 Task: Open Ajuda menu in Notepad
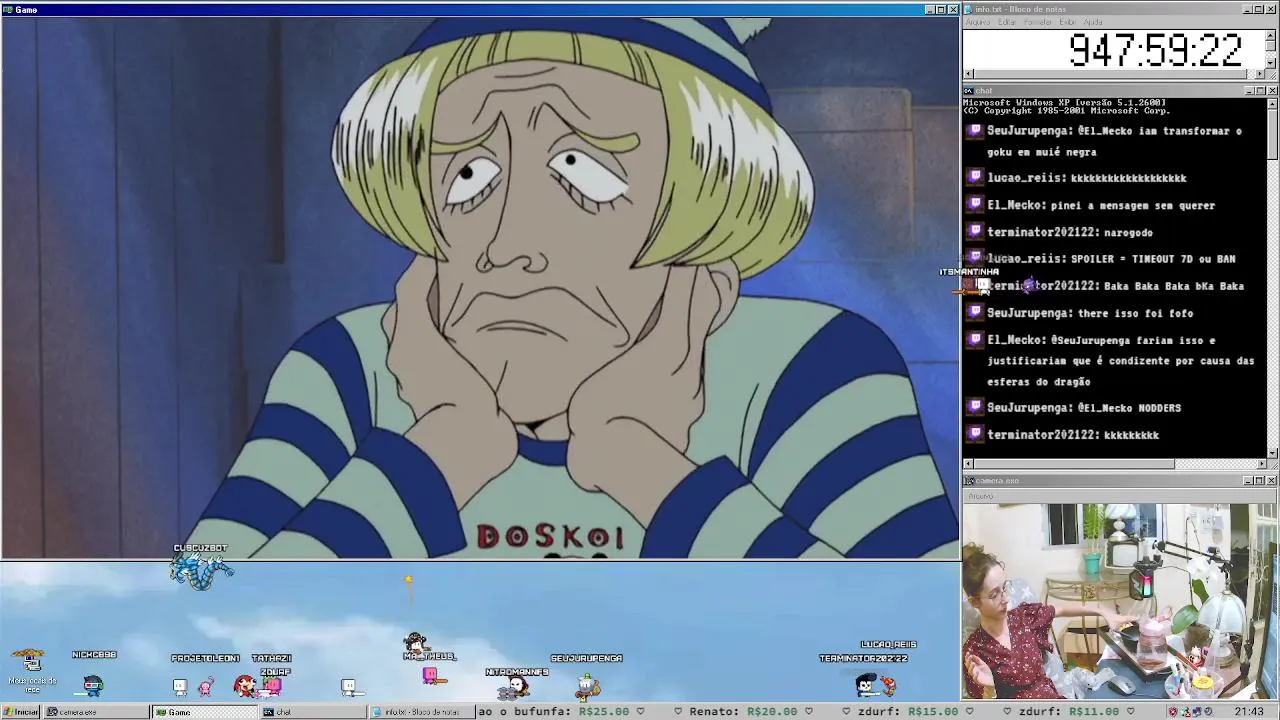[x=1093, y=22]
